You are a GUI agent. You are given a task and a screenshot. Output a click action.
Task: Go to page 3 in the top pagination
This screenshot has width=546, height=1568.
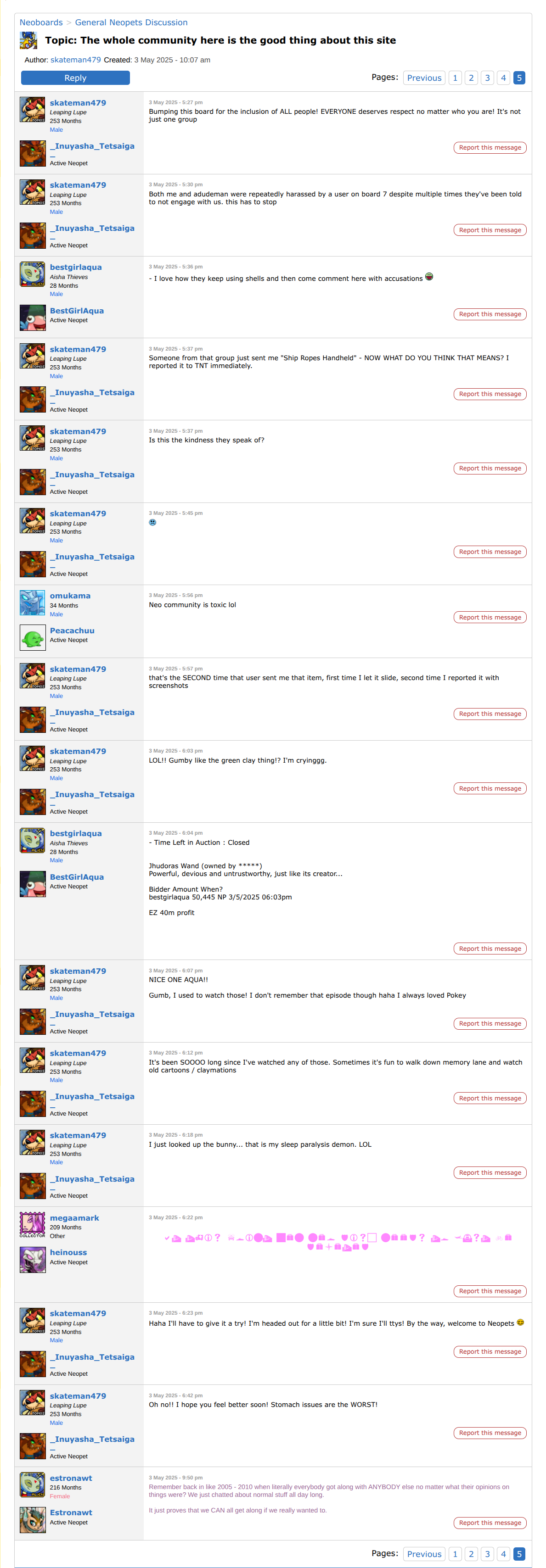click(487, 78)
